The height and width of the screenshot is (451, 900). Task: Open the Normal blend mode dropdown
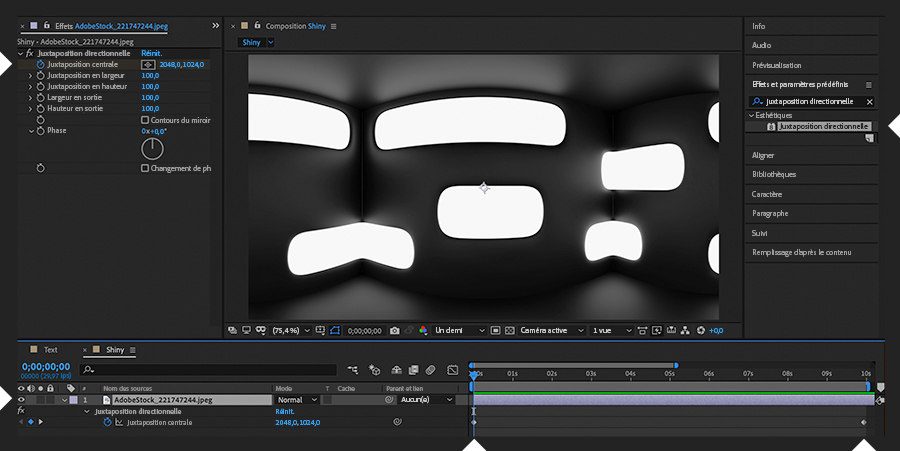[297, 400]
